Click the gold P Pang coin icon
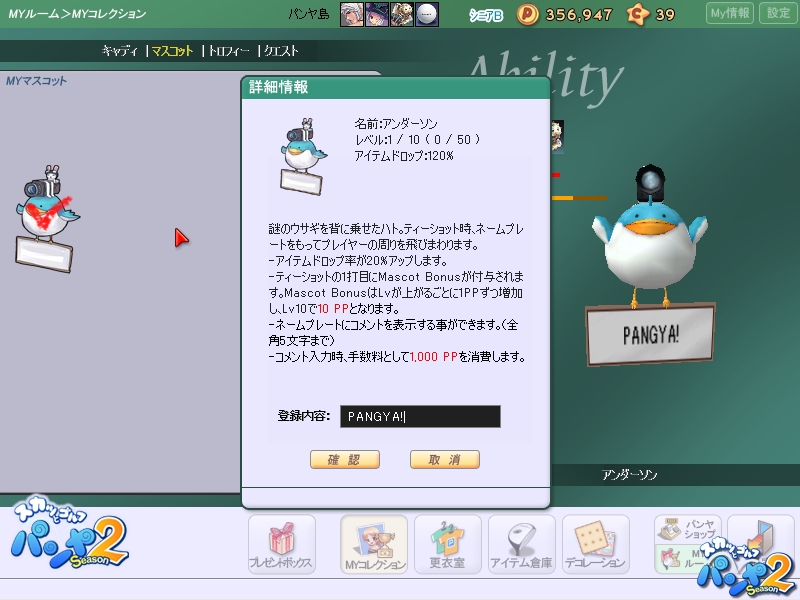Screen dimensions: 800x600 coord(528,14)
